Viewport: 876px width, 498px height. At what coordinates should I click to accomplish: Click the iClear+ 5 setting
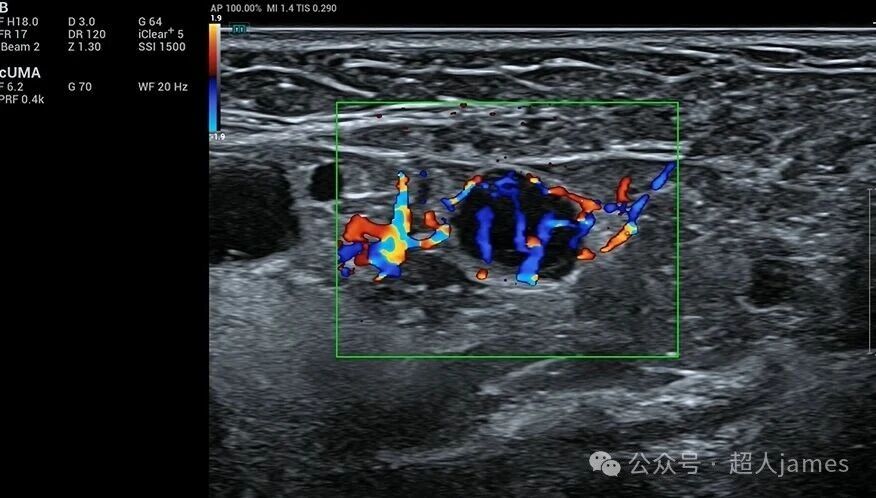(160, 34)
